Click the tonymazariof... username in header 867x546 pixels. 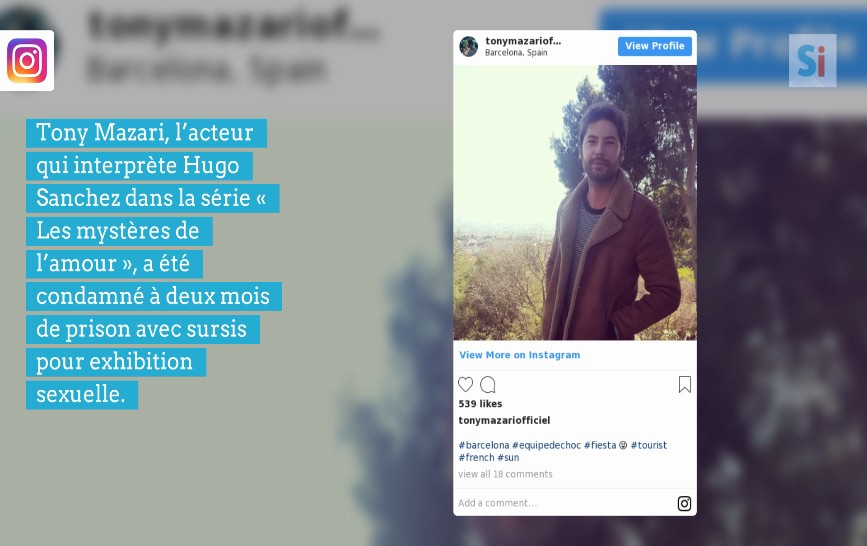click(x=523, y=41)
